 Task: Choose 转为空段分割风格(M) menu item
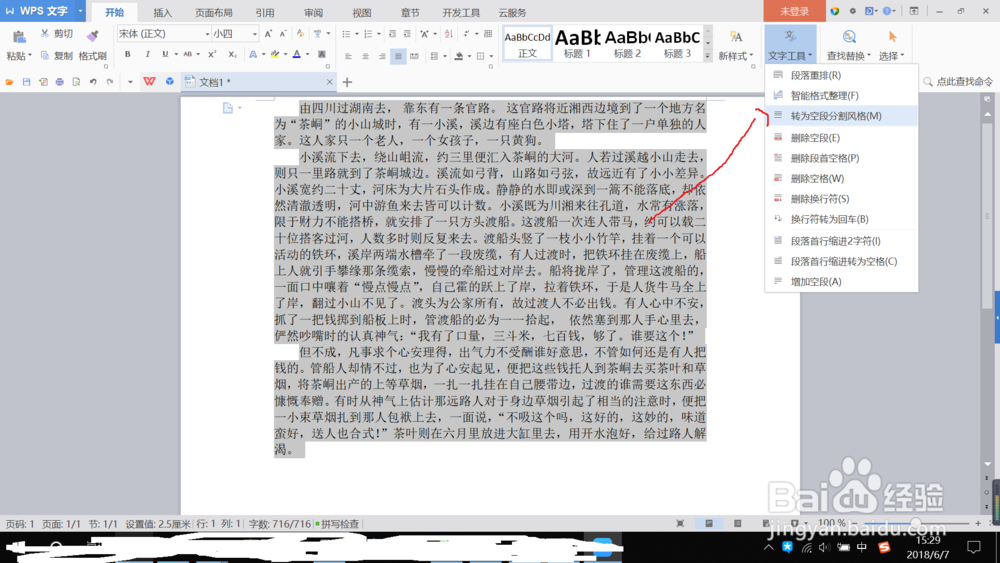coord(841,116)
